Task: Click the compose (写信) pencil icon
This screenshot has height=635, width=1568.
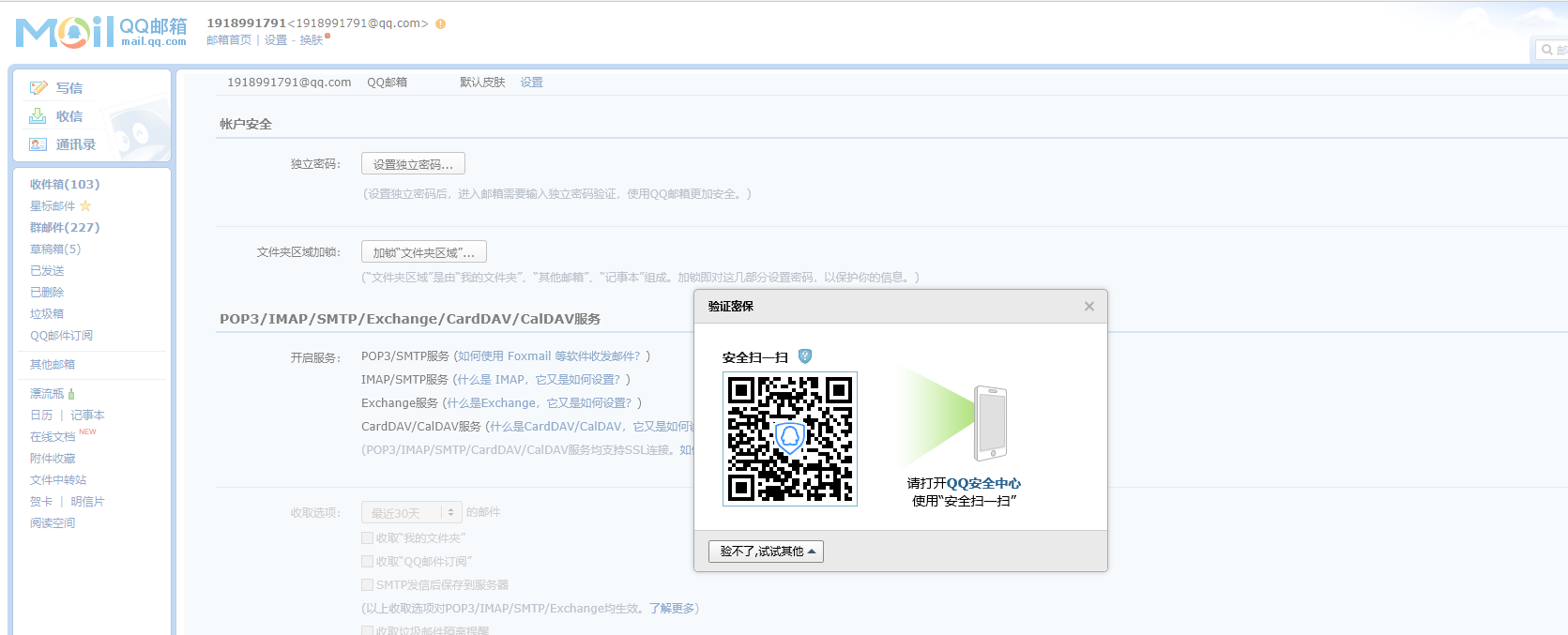Action: click(x=38, y=88)
